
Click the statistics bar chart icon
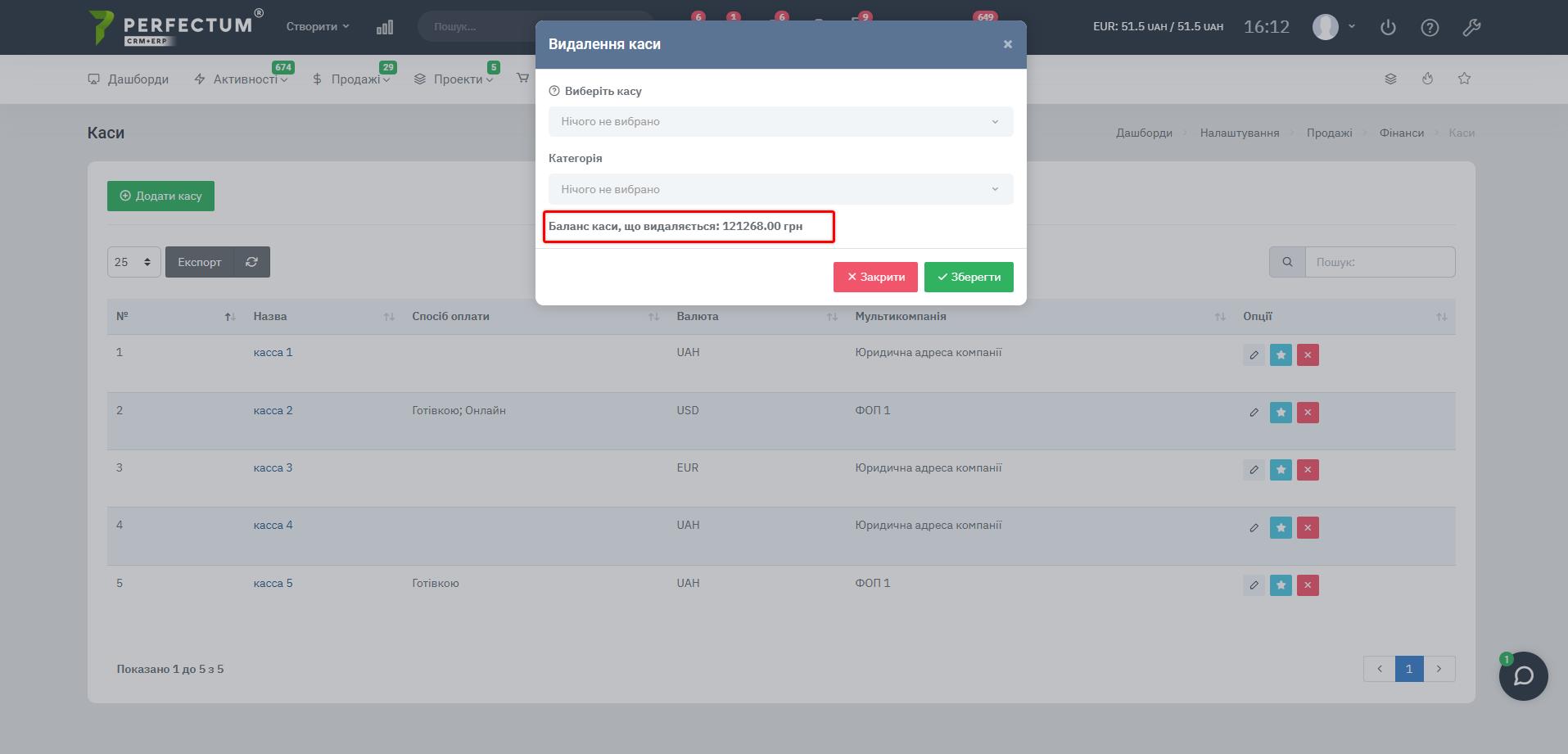[x=385, y=27]
